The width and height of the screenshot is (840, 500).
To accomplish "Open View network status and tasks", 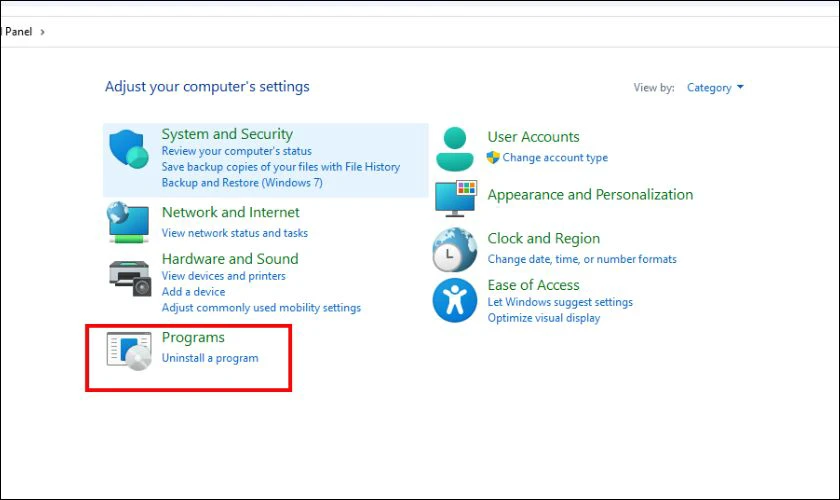I will click(x=235, y=233).
